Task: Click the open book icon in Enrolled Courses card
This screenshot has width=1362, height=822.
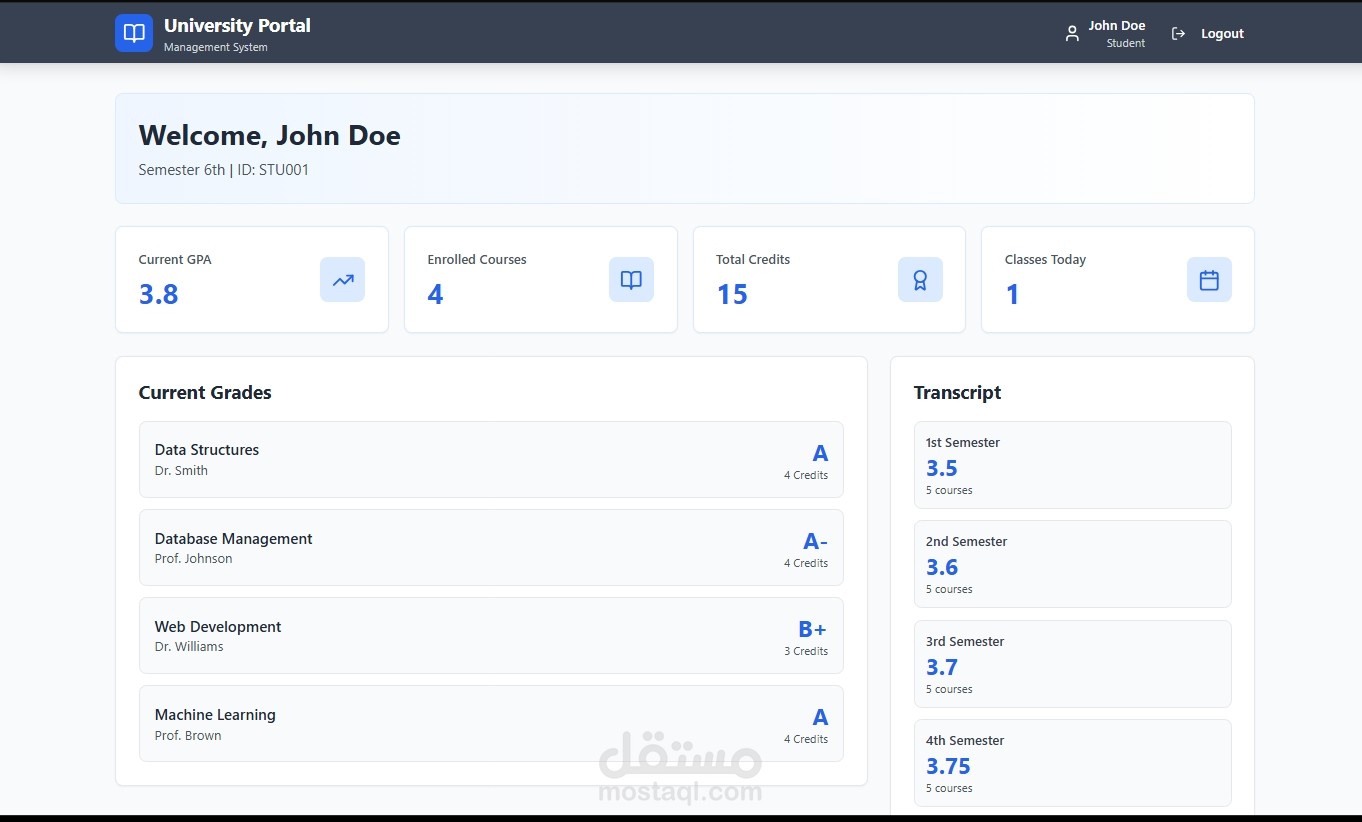Action: pos(631,280)
